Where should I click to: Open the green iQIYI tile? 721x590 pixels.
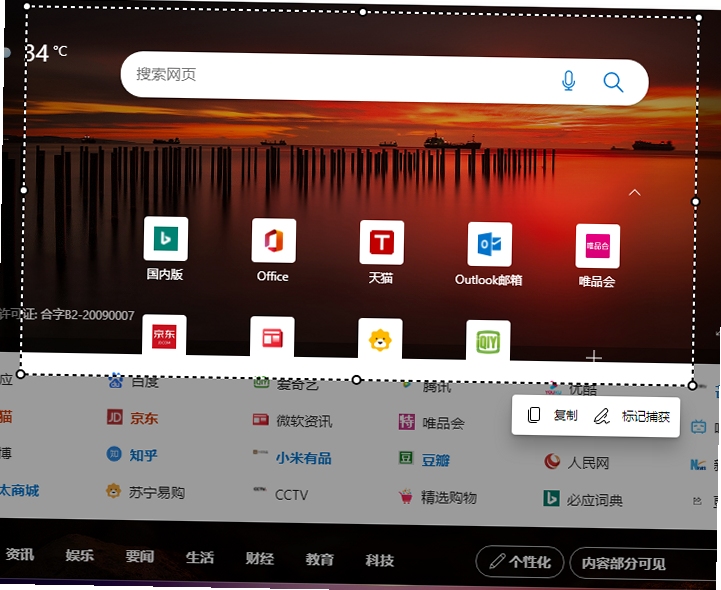pyautogui.click(x=488, y=341)
